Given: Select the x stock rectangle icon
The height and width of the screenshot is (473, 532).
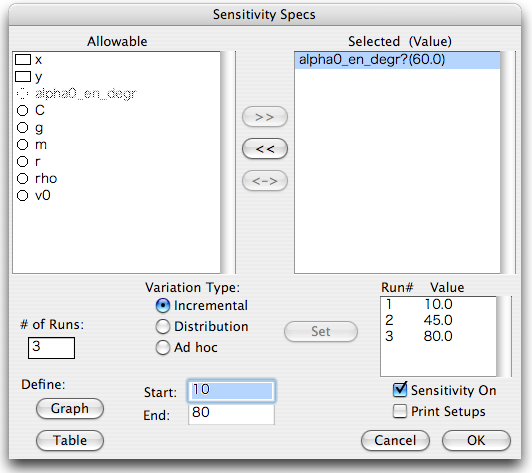Looking at the screenshot, I should 23,60.
